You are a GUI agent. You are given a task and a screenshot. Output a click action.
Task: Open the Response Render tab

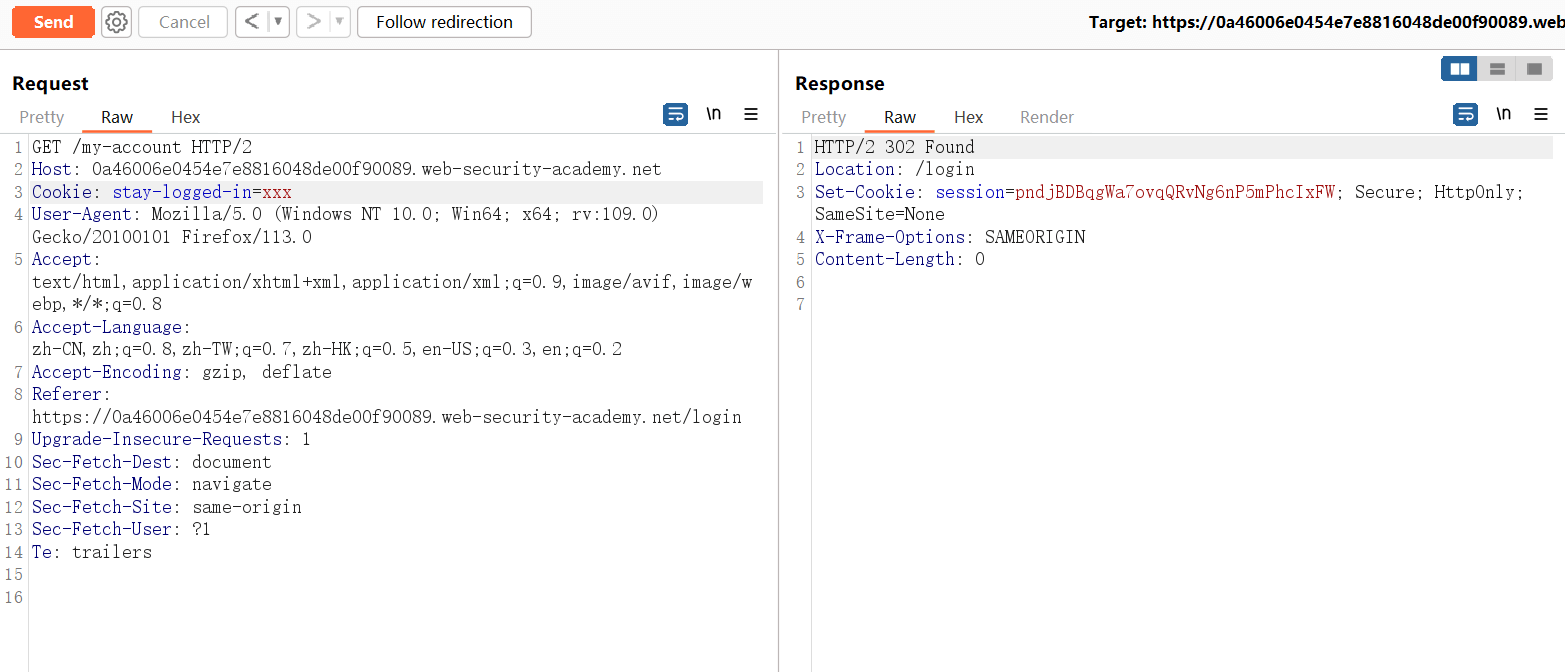coord(1047,117)
